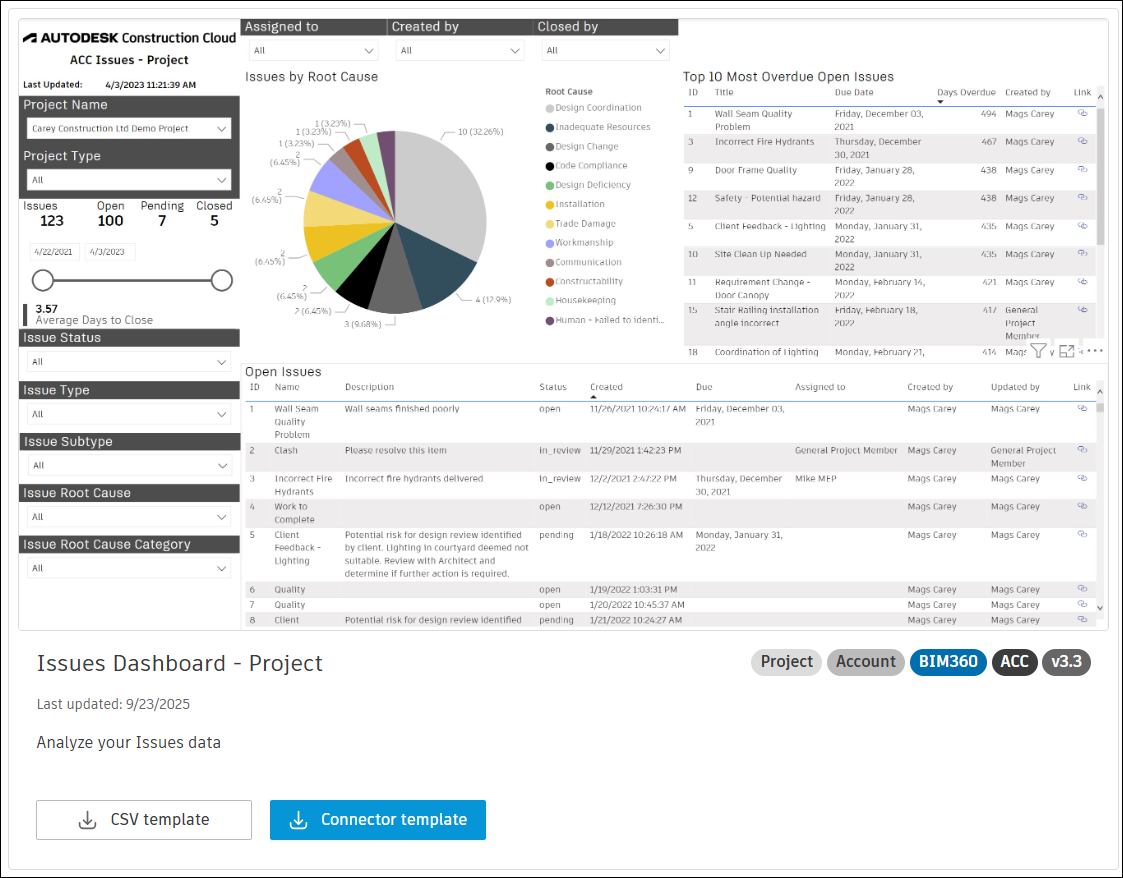Open link icon for Site Clean Up Needed

pyautogui.click(x=1082, y=254)
